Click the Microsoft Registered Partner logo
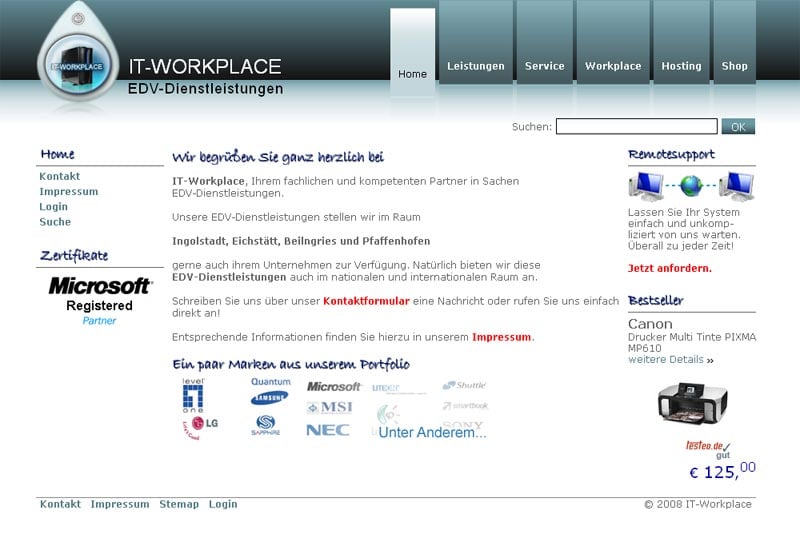 click(x=99, y=301)
